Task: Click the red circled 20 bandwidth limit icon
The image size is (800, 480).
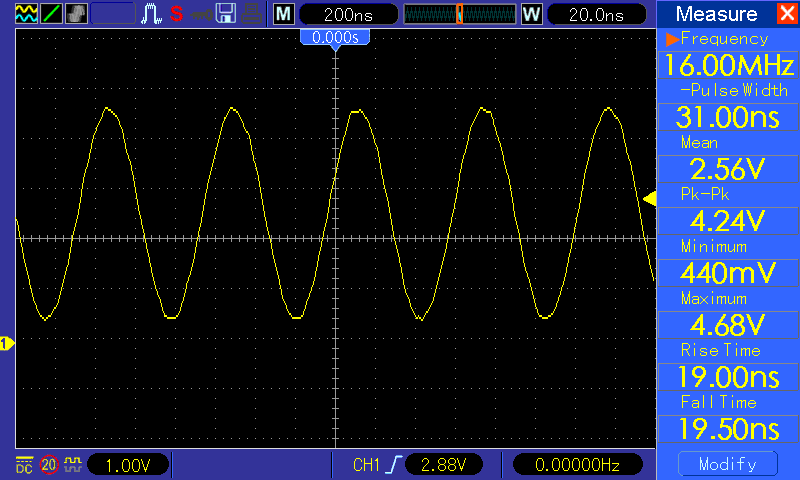Action: tap(49, 465)
